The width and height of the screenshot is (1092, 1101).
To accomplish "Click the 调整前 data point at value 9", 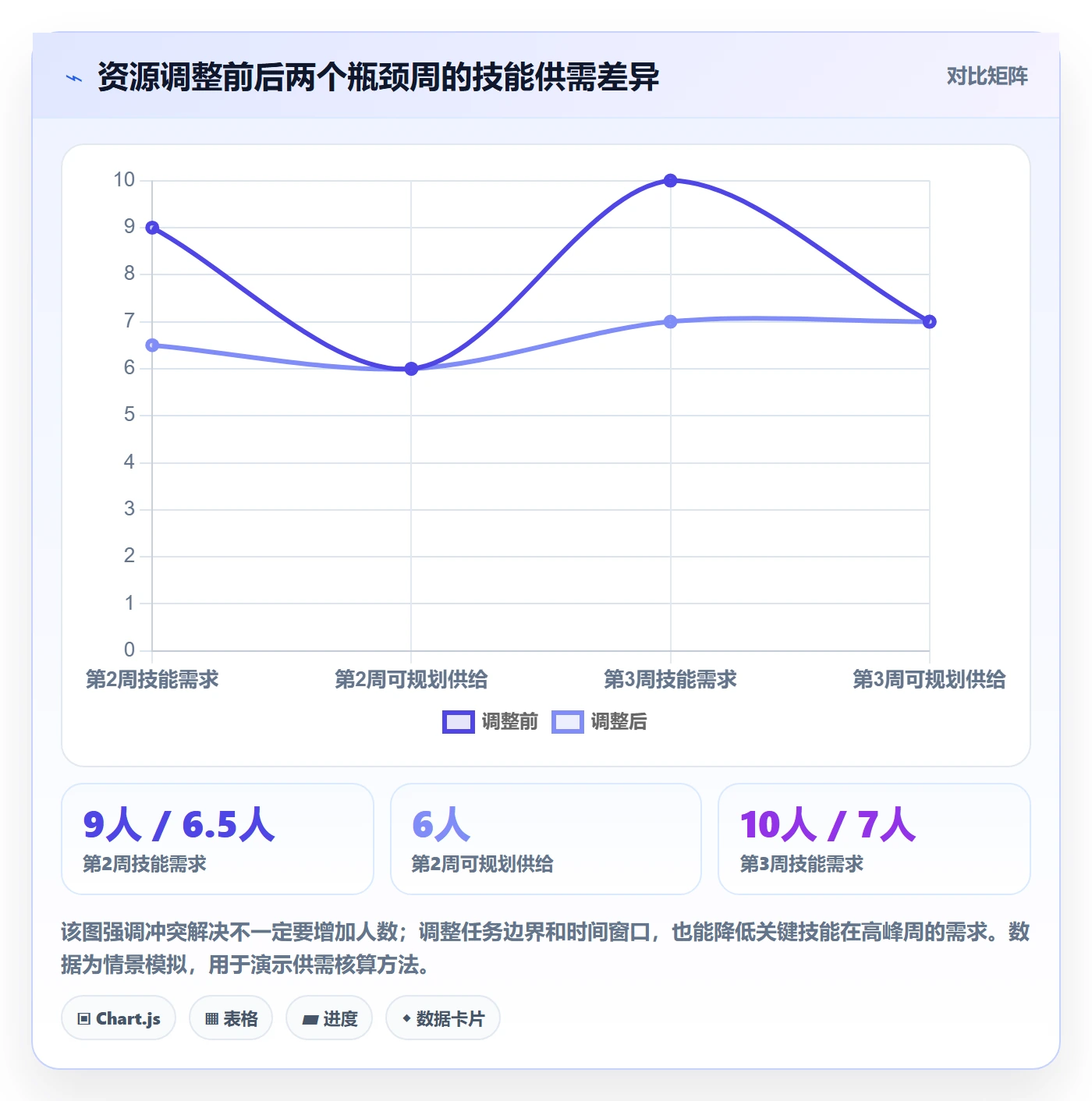I will click(x=152, y=228).
